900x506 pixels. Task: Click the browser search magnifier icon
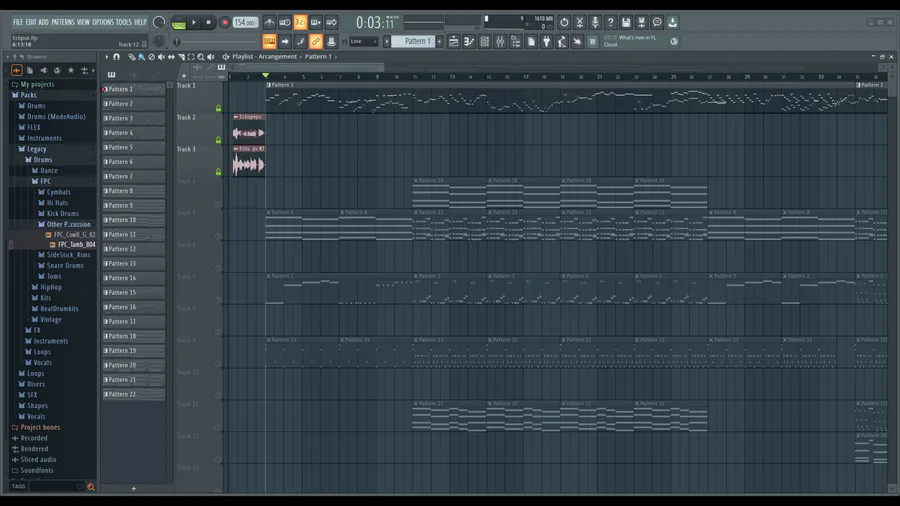tap(91, 487)
